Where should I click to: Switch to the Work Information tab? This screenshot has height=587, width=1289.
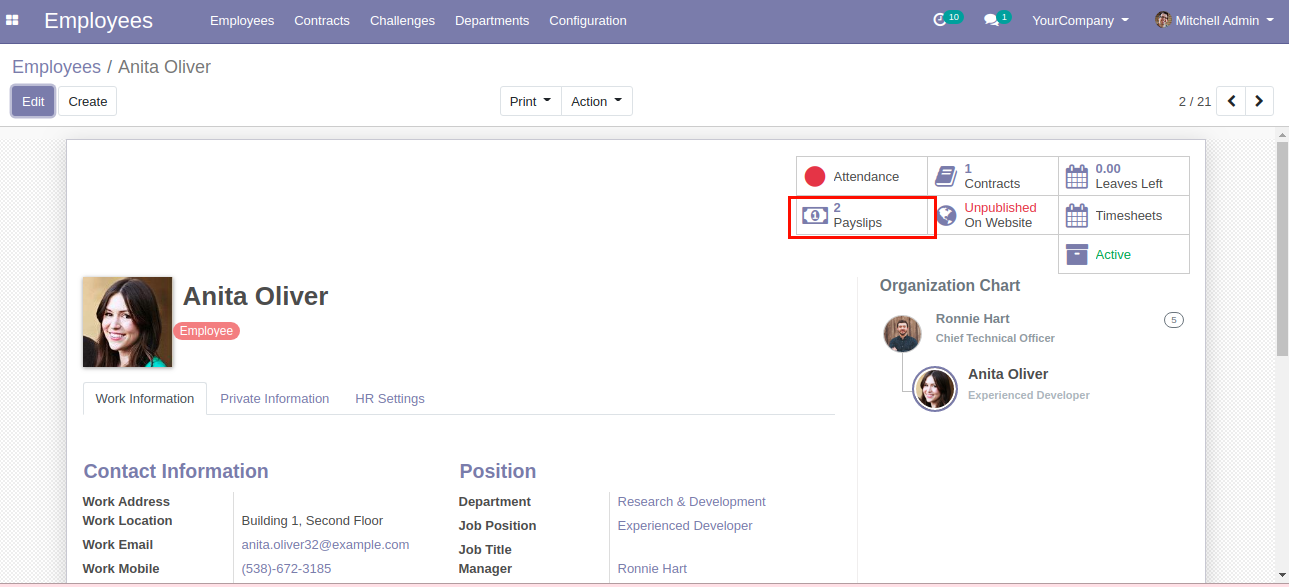point(145,398)
